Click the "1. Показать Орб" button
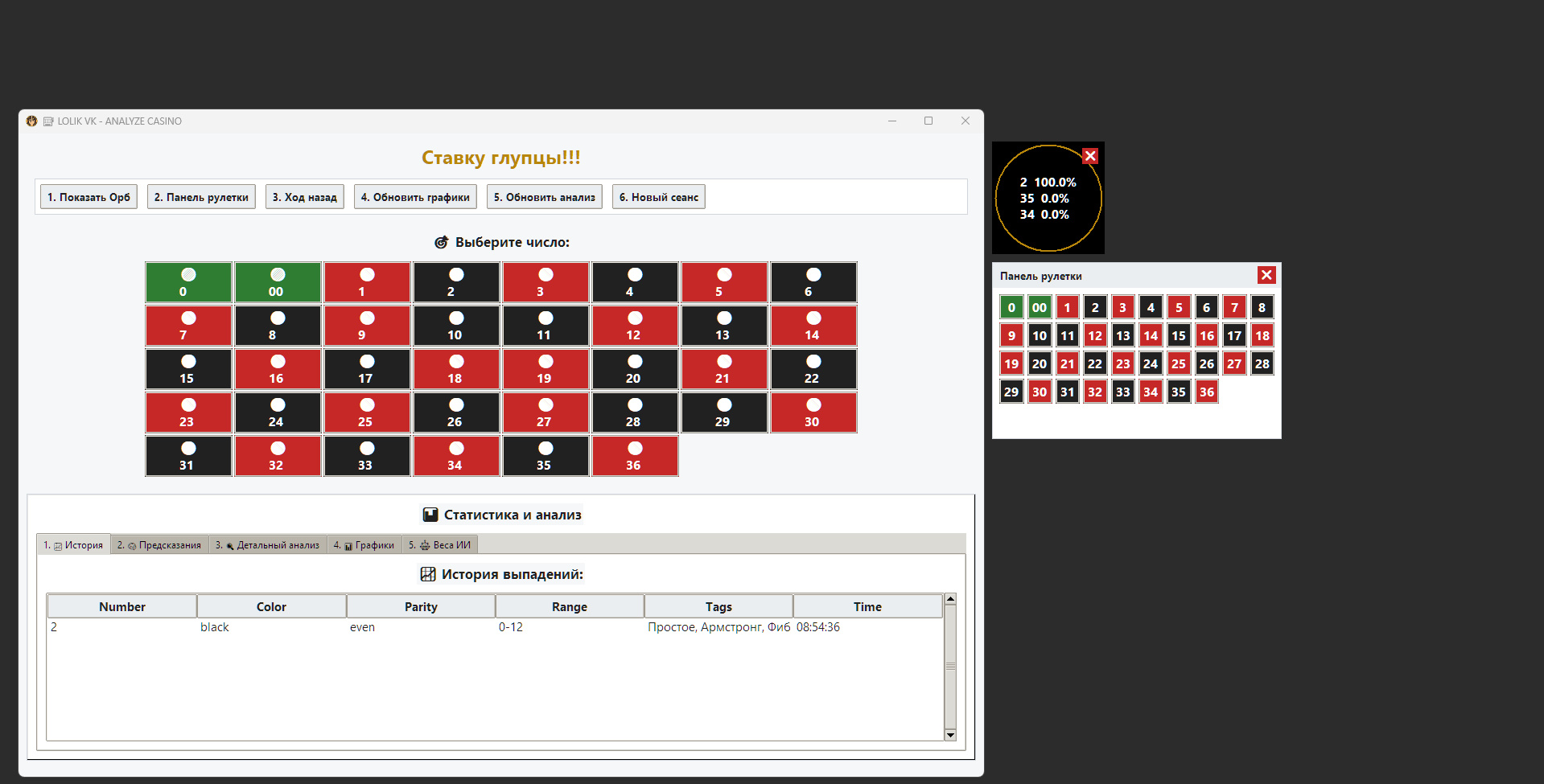 pos(89,197)
